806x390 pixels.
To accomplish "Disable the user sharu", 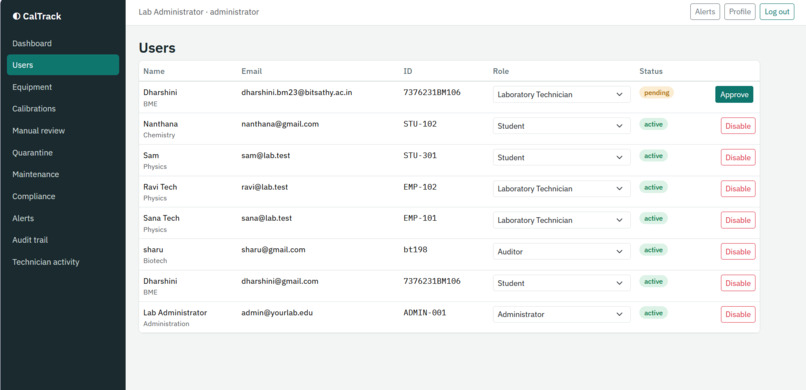I will coord(738,252).
